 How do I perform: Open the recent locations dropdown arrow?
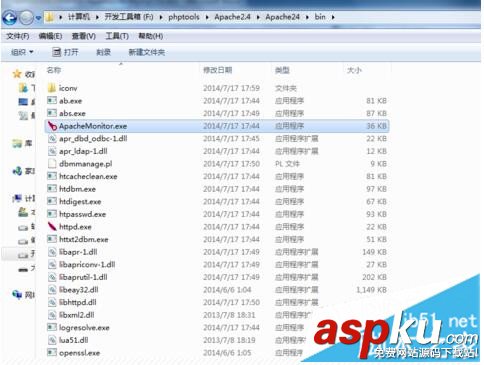38,18
